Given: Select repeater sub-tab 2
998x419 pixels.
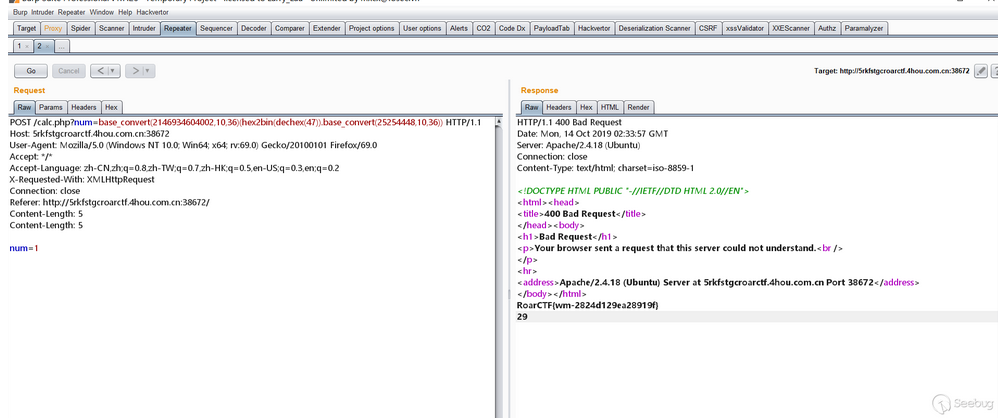Looking at the screenshot, I should (39, 46).
